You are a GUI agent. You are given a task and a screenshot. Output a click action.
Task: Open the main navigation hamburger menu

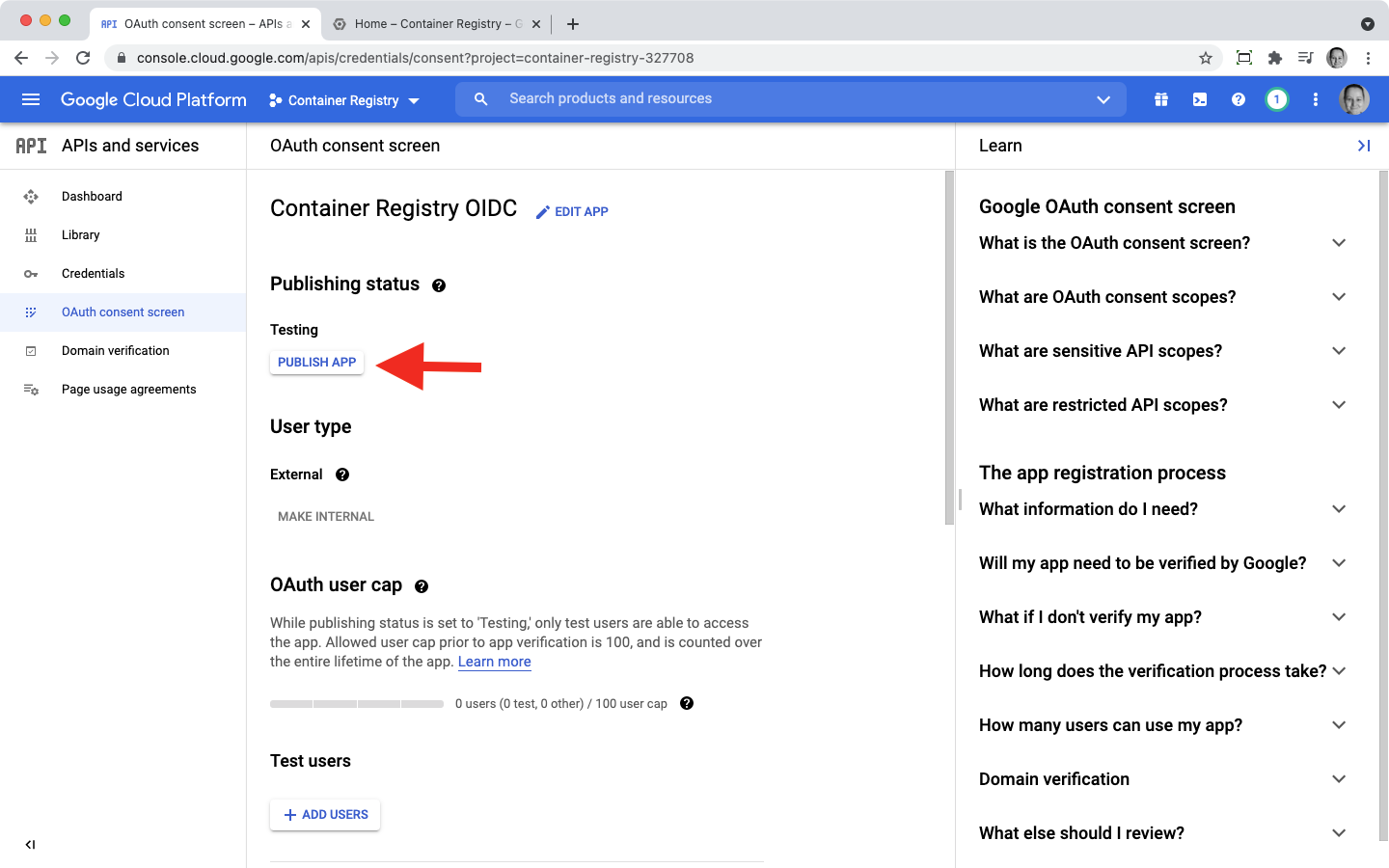point(31,99)
